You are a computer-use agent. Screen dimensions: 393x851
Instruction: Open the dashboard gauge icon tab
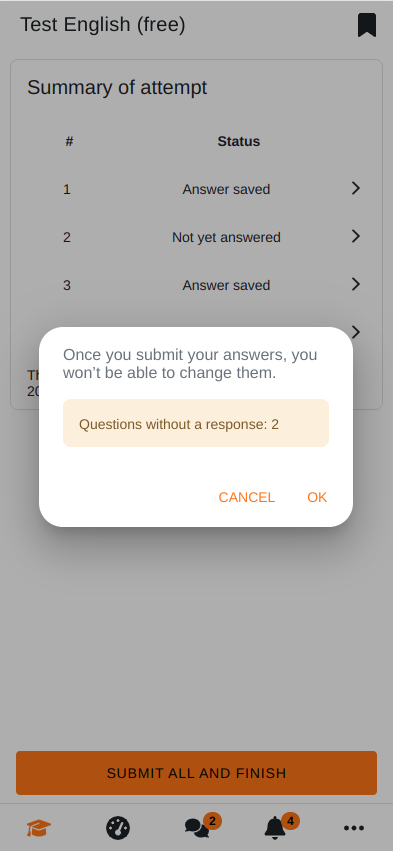[x=118, y=828]
